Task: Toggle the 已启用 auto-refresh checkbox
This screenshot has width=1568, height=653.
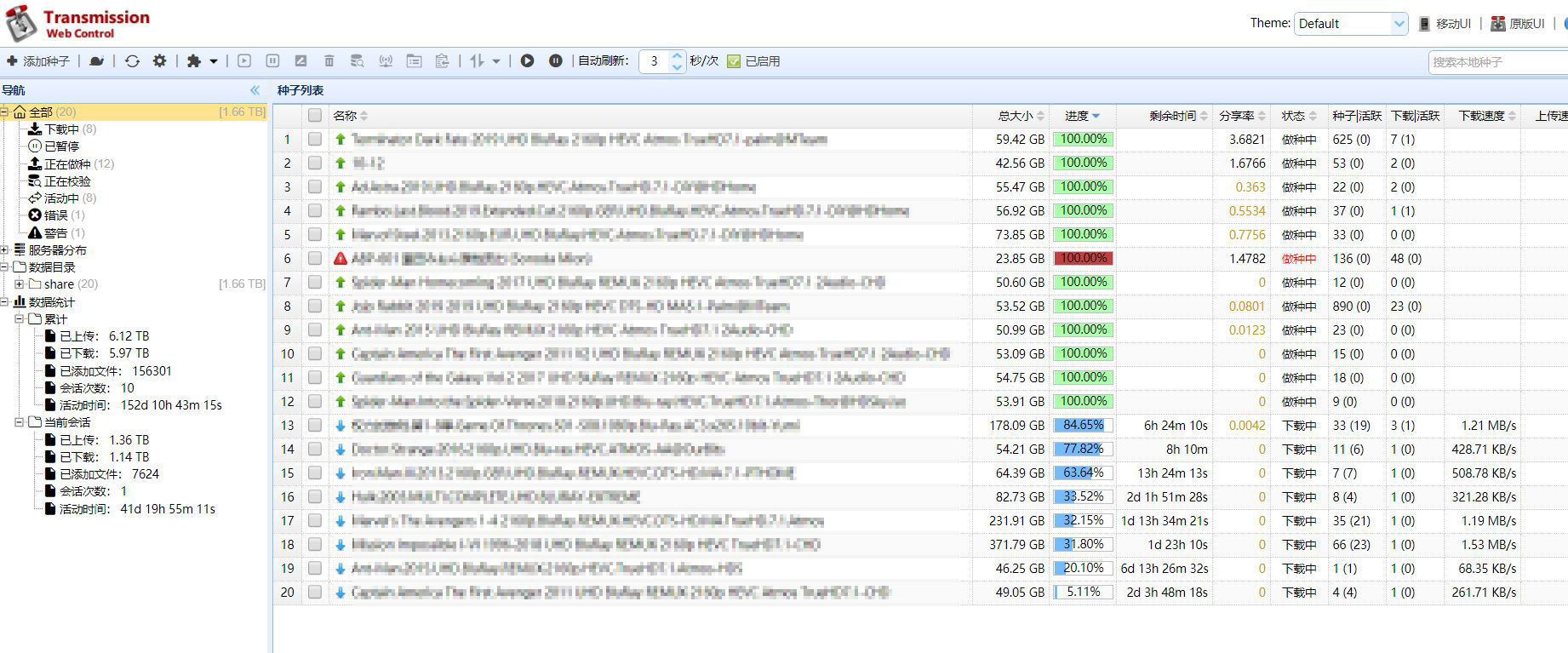Action: [734, 61]
